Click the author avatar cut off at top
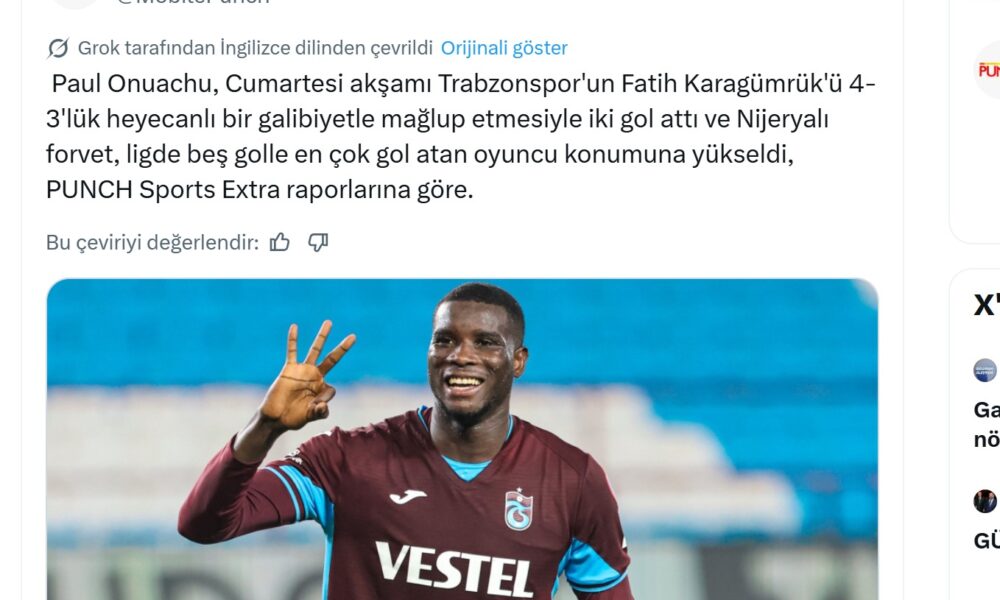 click(x=75, y=3)
